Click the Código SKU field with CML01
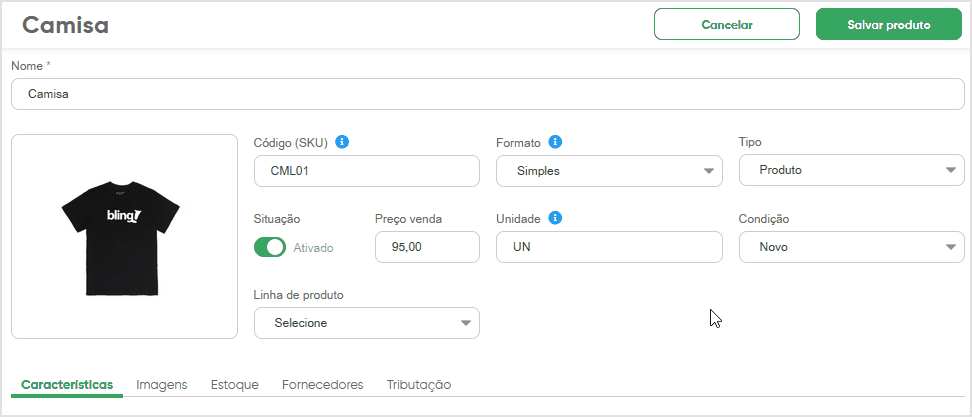Screen dimensions: 972x417 [x=367, y=171]
